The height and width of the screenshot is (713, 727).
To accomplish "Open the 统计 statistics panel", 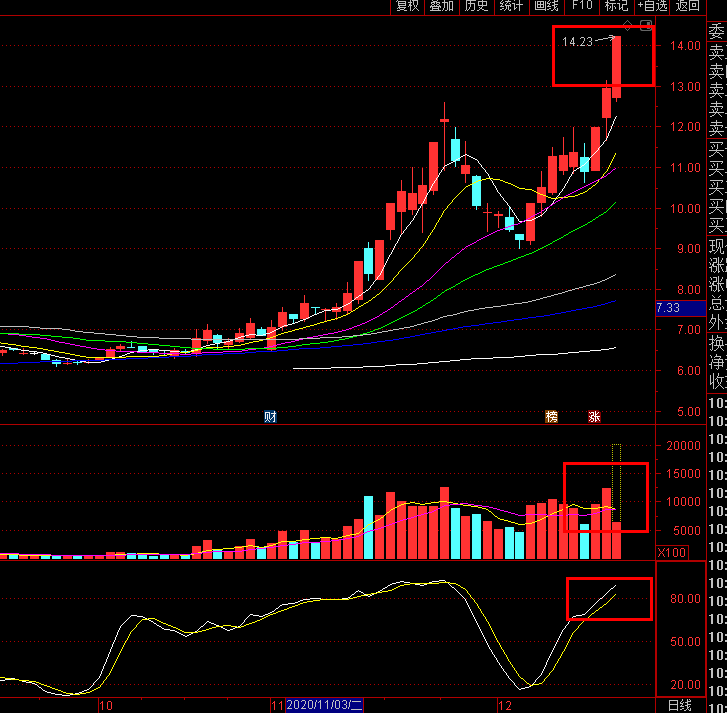I will point(511,6).
